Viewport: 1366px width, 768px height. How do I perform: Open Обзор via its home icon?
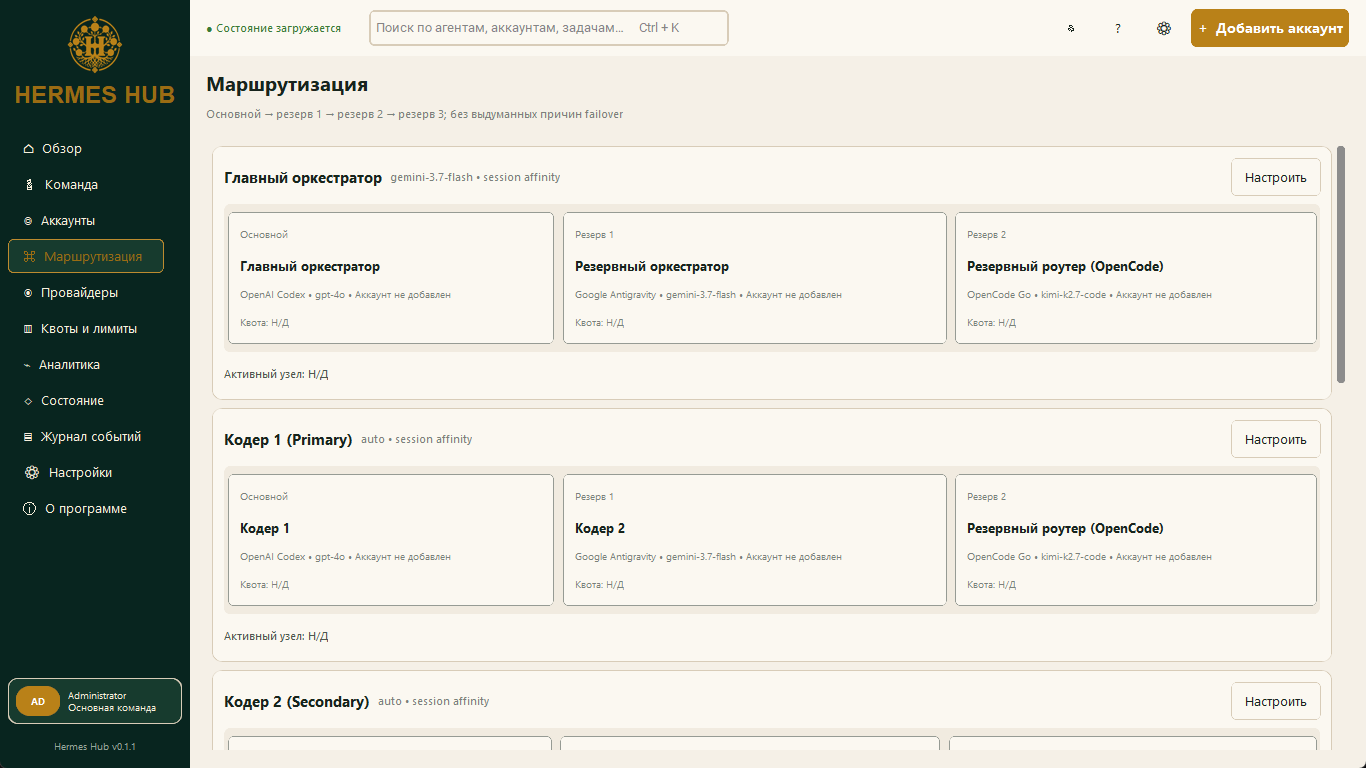[x=28, y=149]
